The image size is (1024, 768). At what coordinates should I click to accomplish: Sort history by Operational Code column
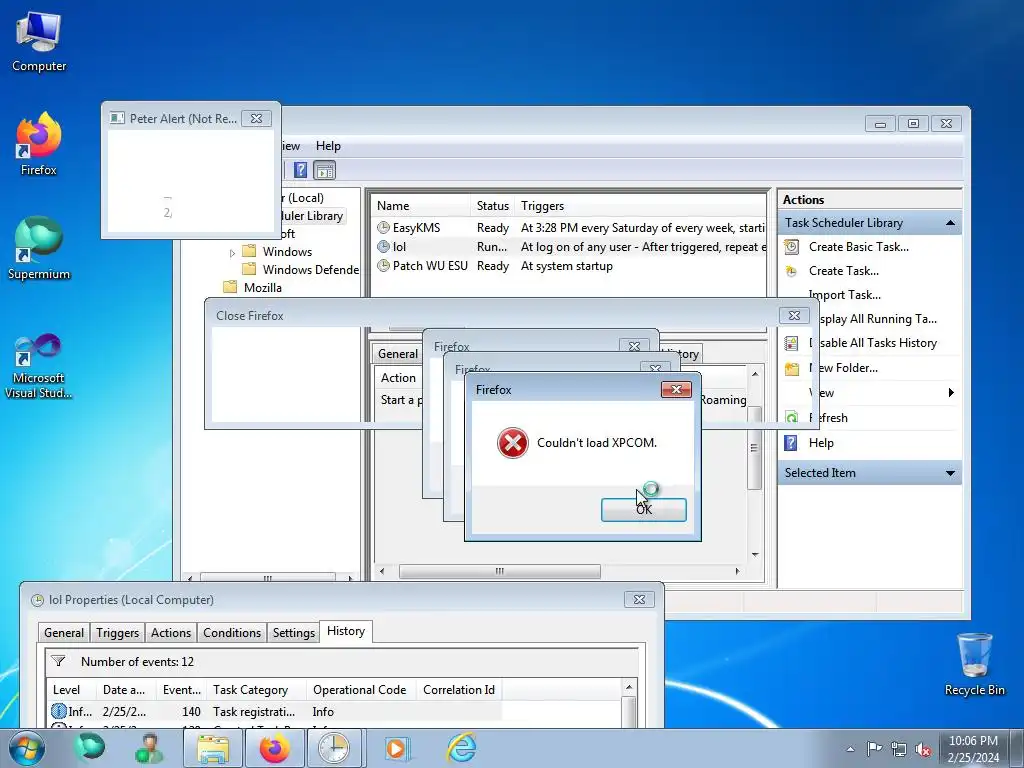(361, 690)
